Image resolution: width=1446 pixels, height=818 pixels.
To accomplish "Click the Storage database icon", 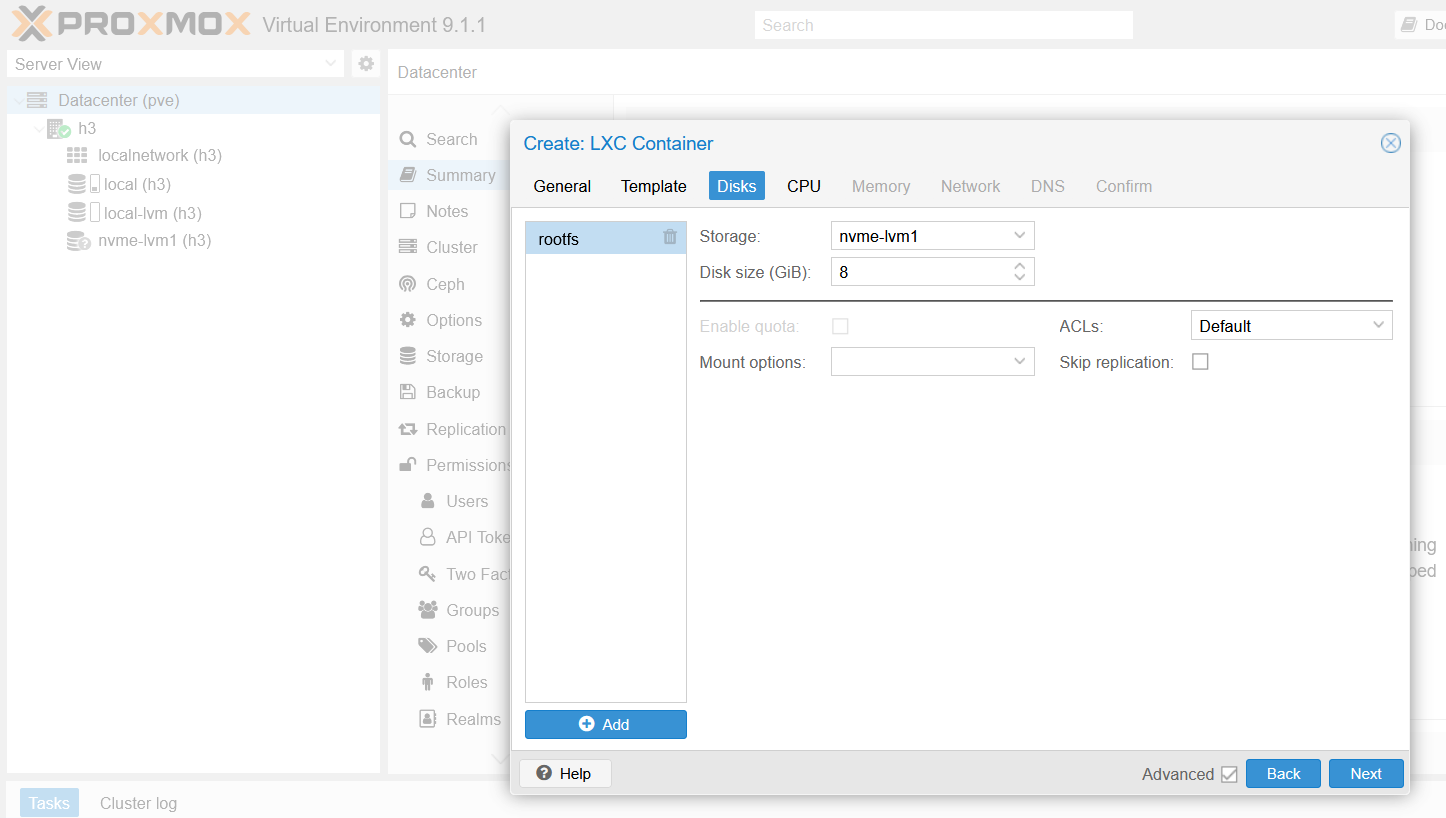I will tap(407, 356).
